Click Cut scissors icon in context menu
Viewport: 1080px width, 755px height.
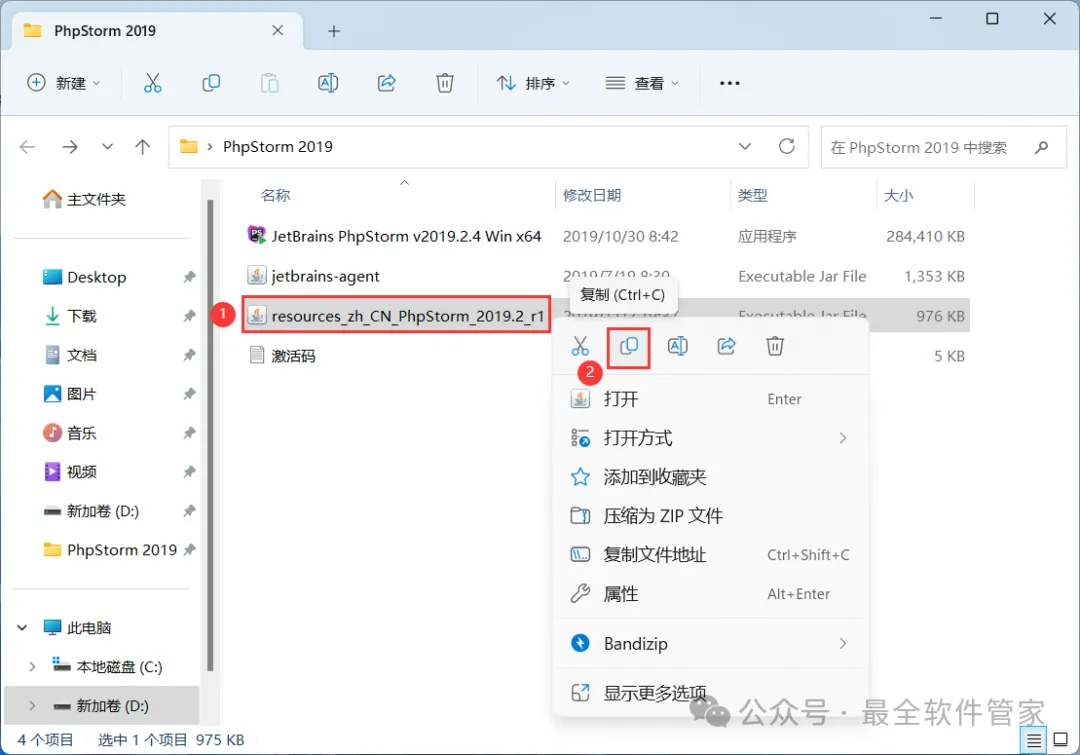click(580, 346)
